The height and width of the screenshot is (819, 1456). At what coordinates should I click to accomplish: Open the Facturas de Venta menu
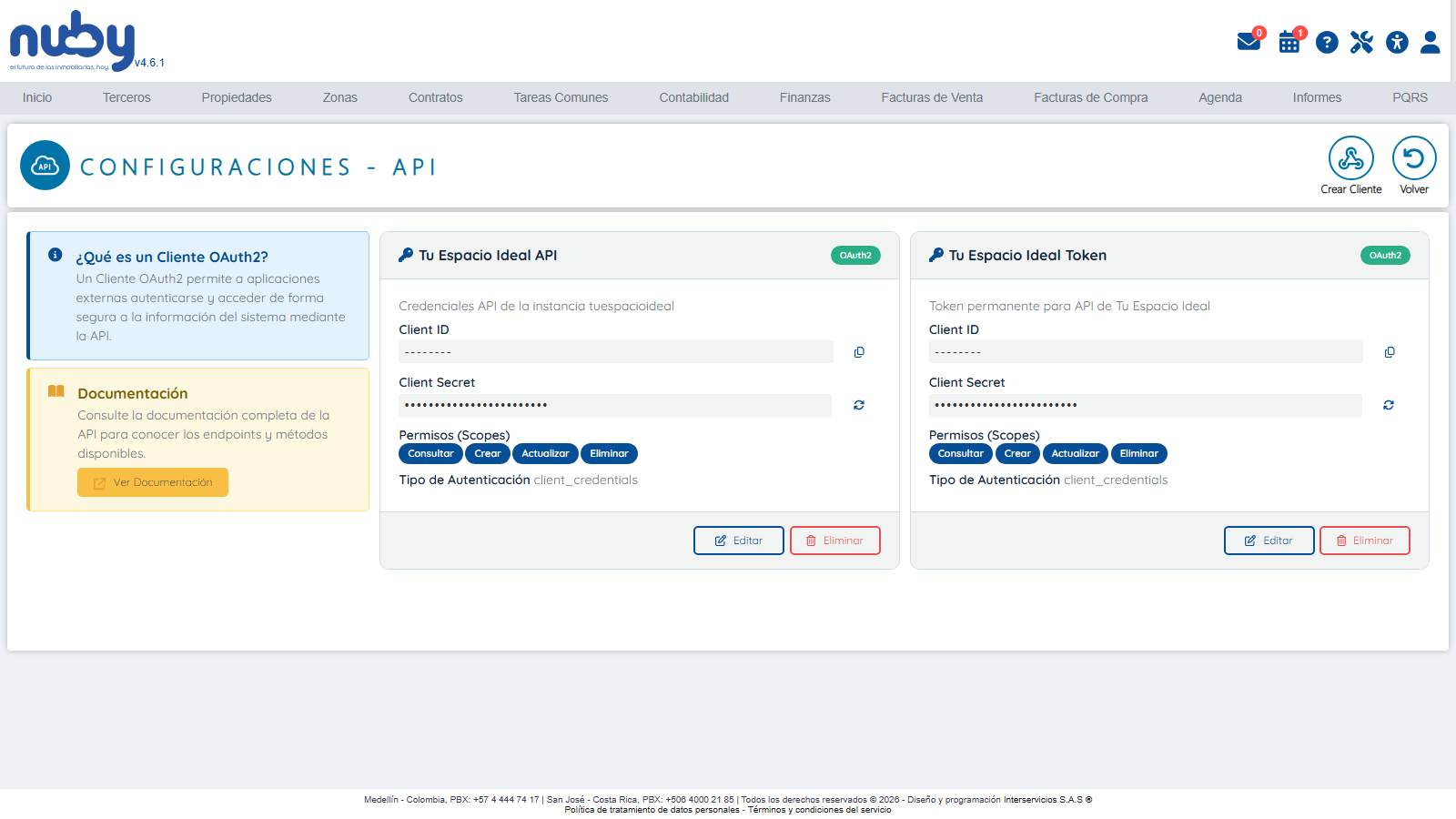coord(932,97)
